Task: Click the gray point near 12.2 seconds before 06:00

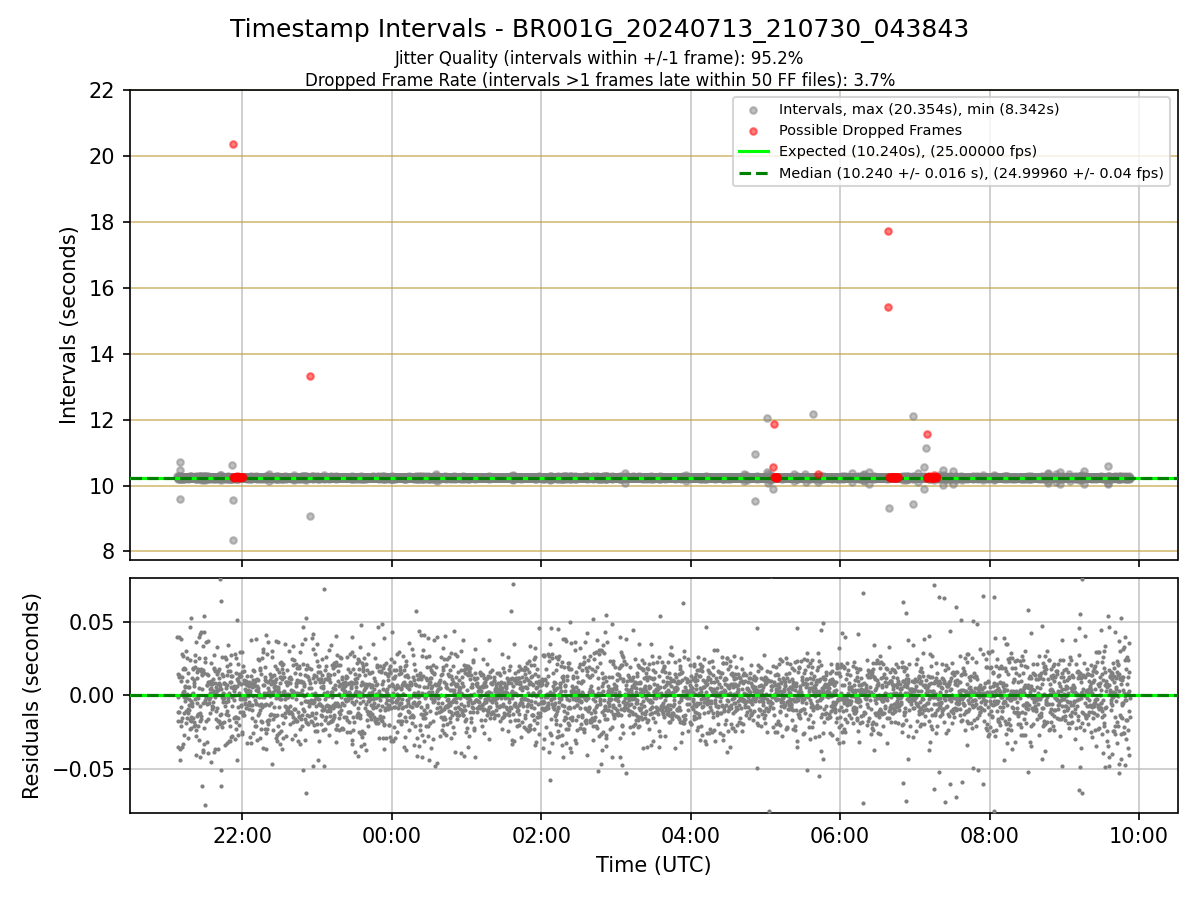Action: (813, 414)
